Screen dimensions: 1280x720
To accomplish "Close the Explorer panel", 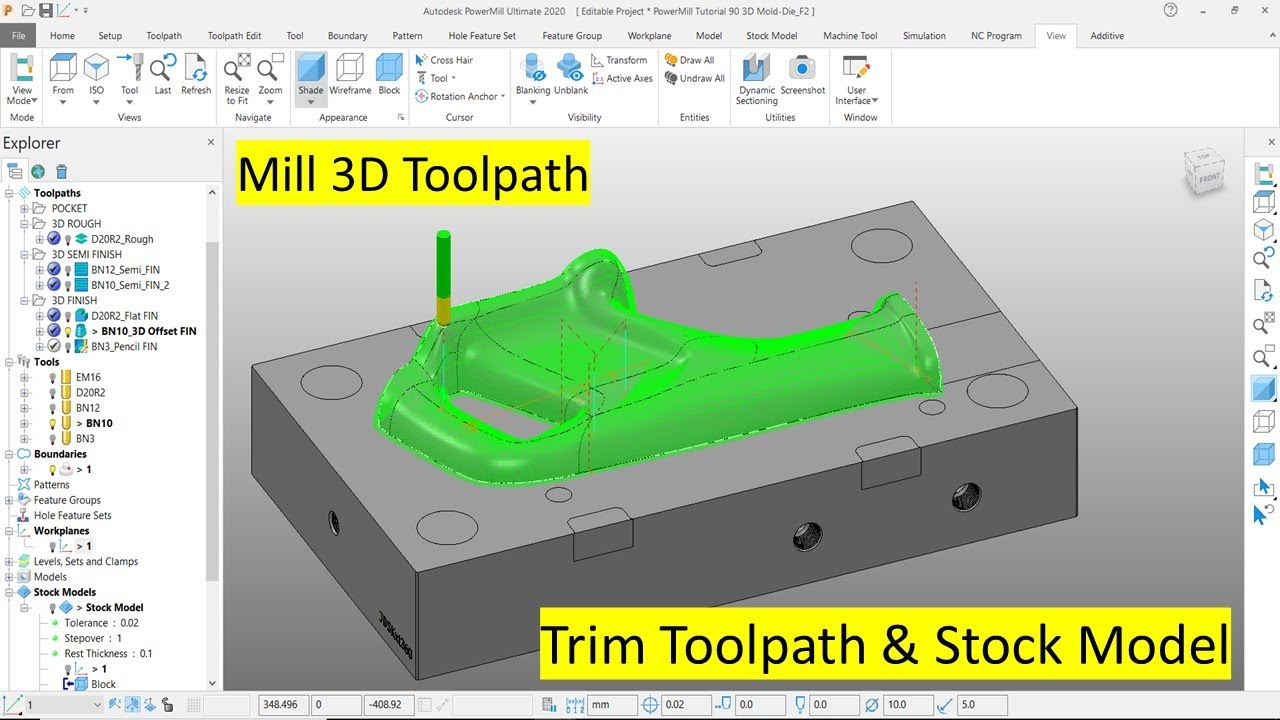I will [210, 142].
